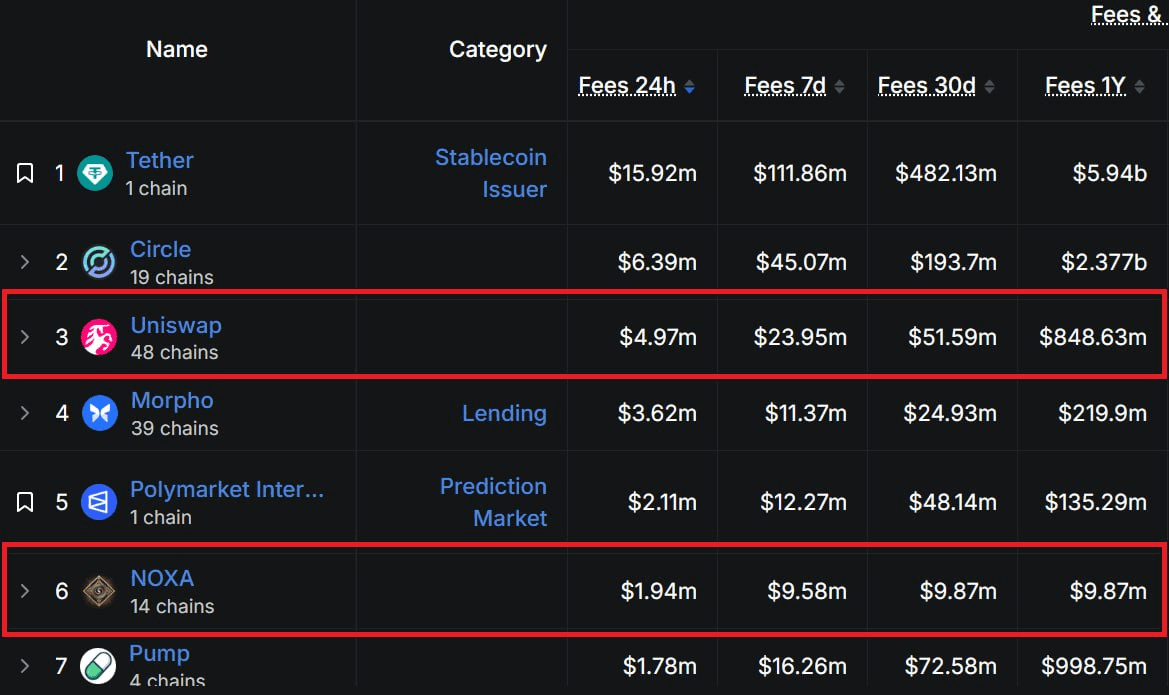This screenshot has height=695, width=1169.
Task: Click the Pump pill logo icon
Action: (x=98, y=665)
